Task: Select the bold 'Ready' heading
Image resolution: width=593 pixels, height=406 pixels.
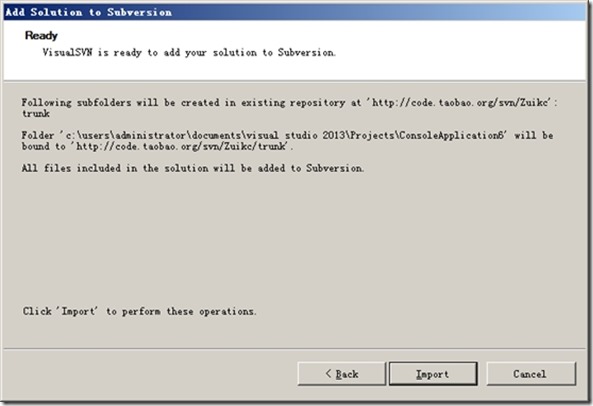Action: point(41,36)
